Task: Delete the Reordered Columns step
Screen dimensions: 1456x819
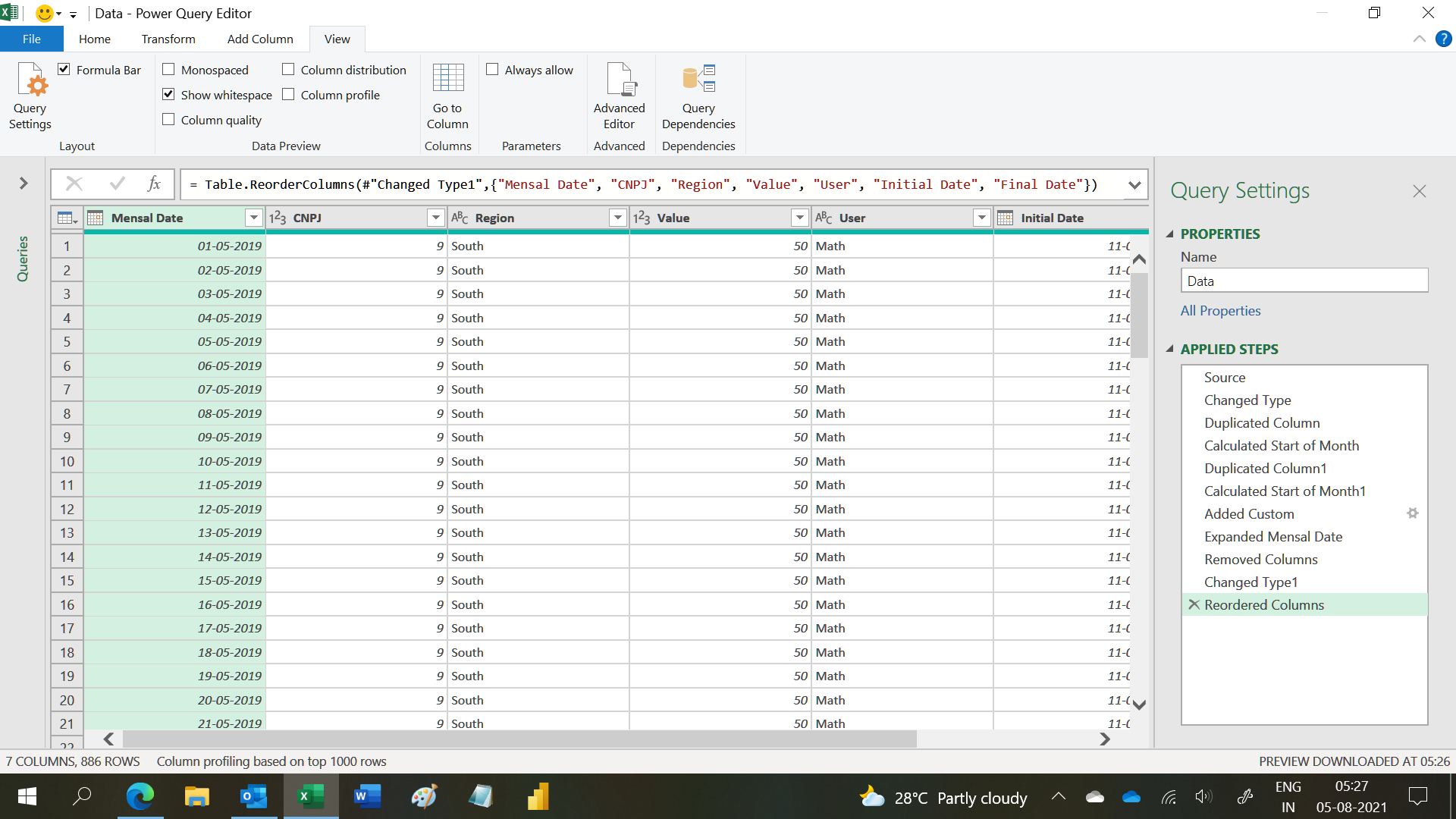Action: click(1194, 604)
